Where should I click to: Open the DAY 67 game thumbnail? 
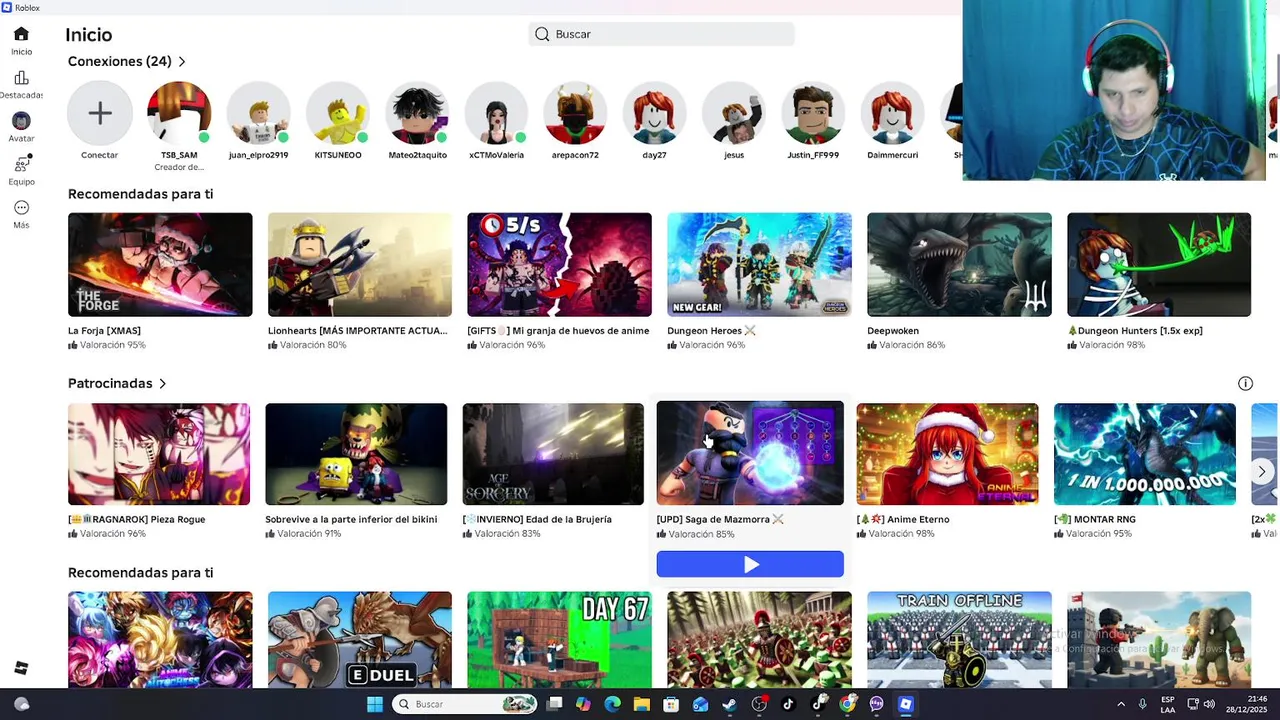tap(559, 640)
